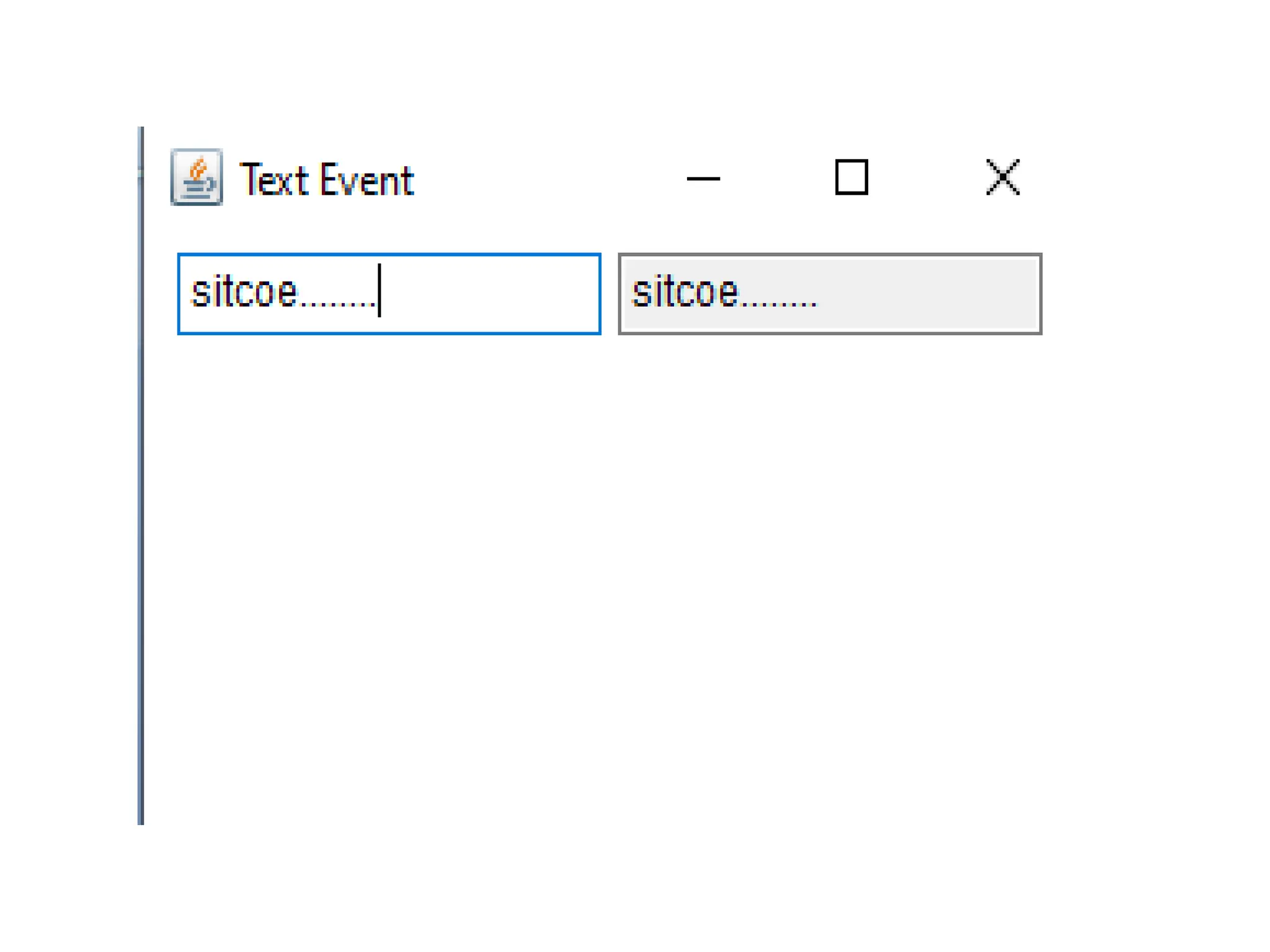Click the word "sitcoe" in left field
This screenshot has height=952, width=1270.
coord(244,292)
